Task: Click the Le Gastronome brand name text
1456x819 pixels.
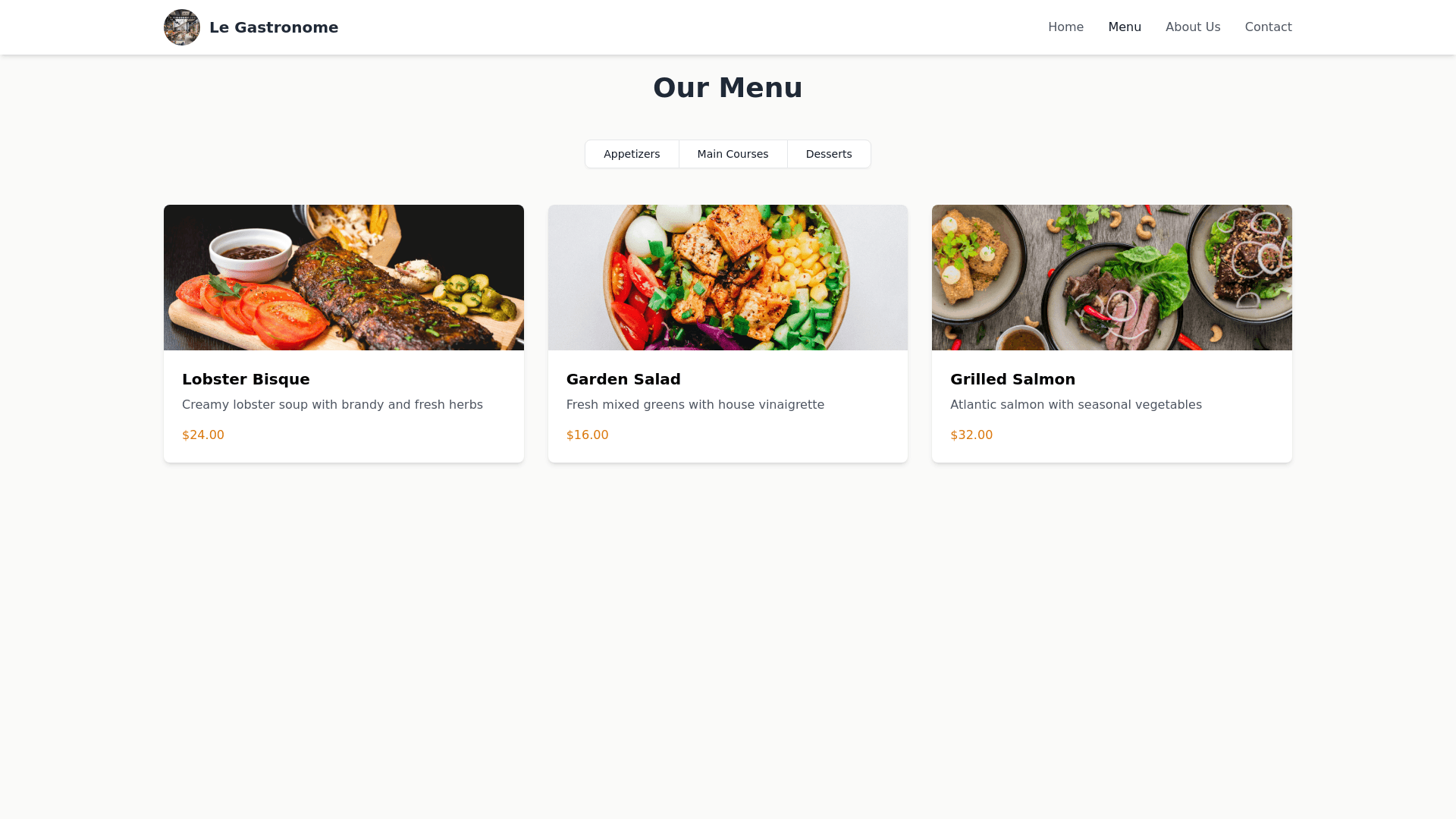Action: point(274,27)
